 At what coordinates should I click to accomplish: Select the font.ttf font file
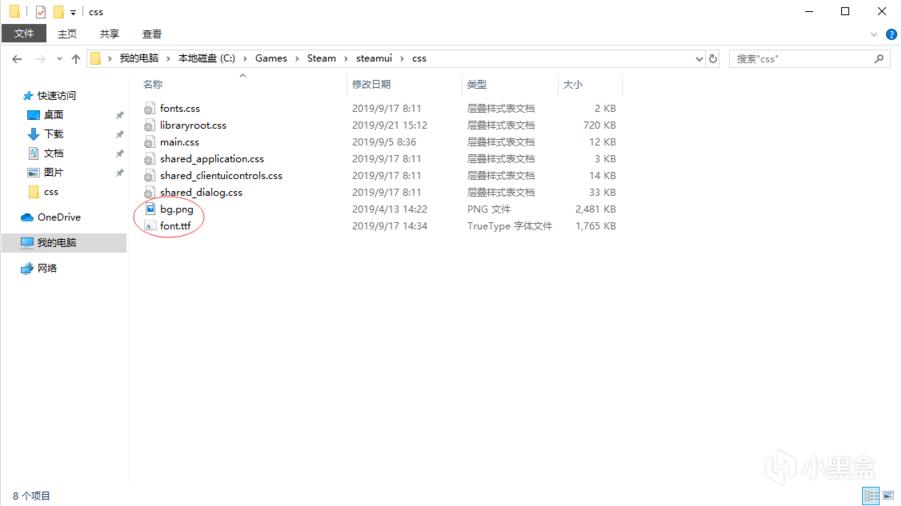point(174,226)
